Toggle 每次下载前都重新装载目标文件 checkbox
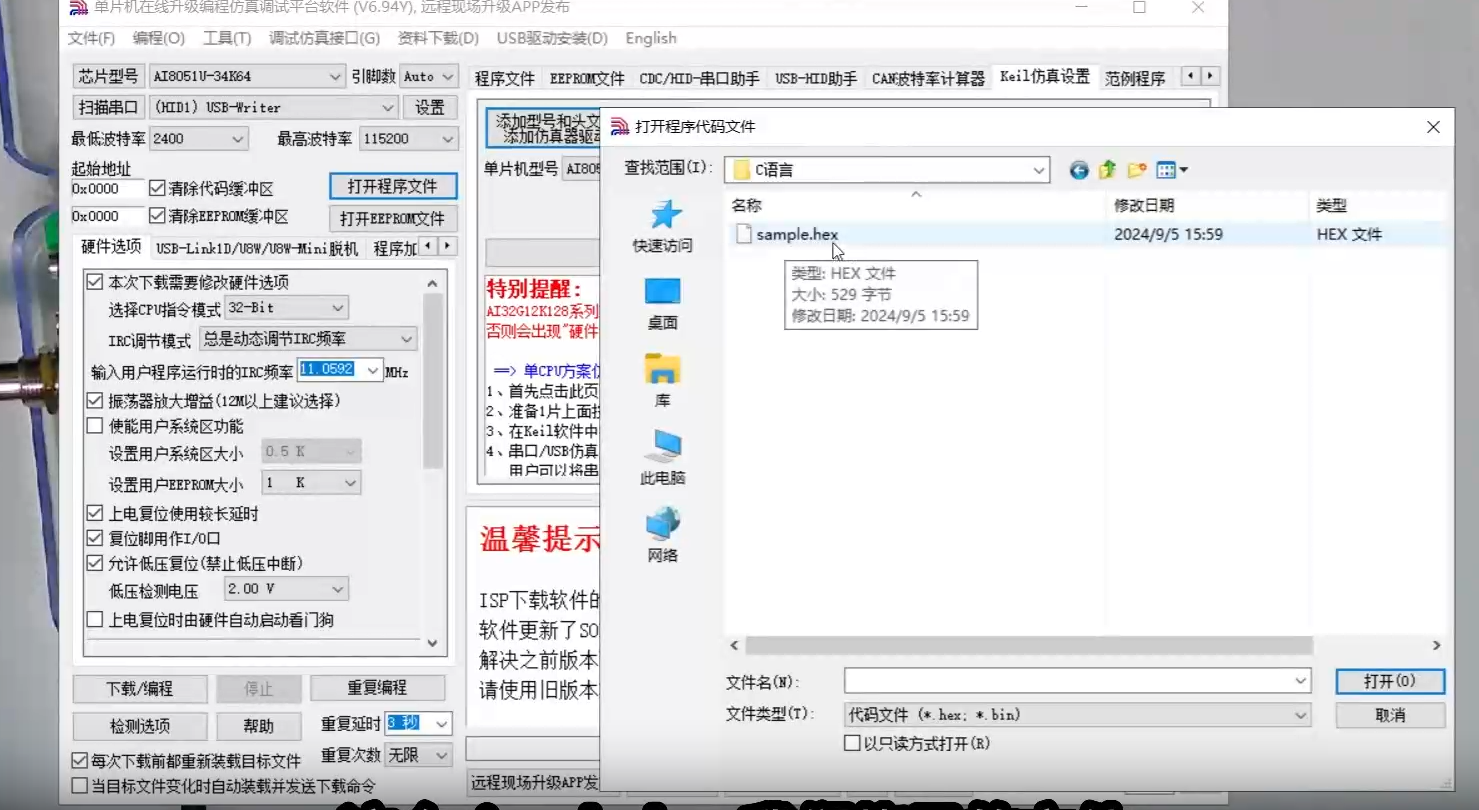This screenshot has width=1479, height=810. (x=80, y=761)
